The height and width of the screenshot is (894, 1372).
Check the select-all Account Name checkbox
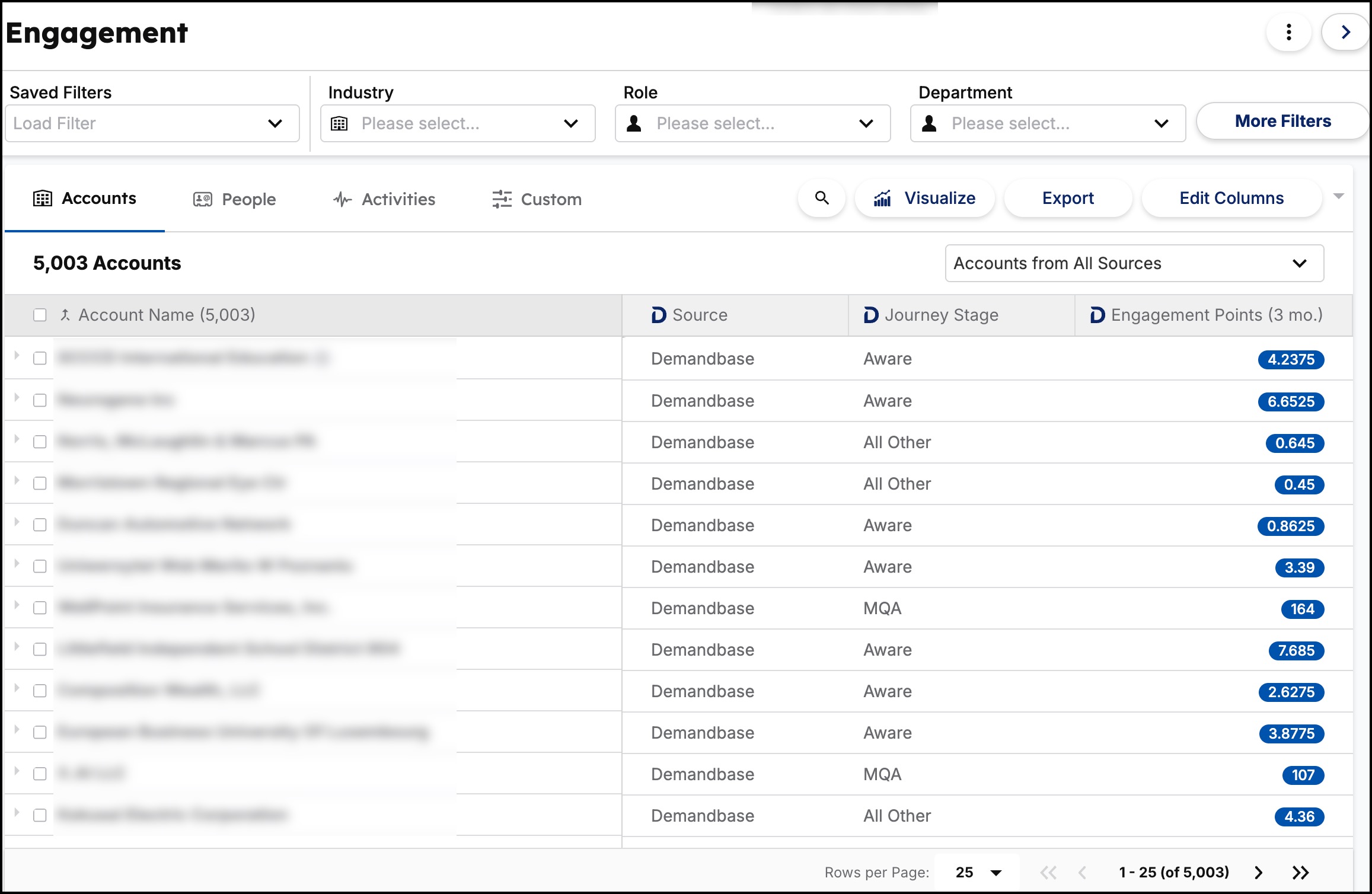click(x=40, y=315)
